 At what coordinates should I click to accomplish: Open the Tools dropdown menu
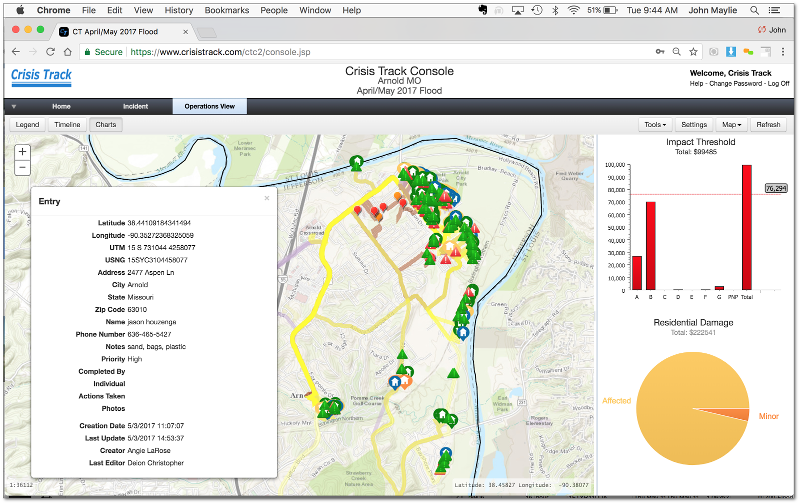click(655, 124)
